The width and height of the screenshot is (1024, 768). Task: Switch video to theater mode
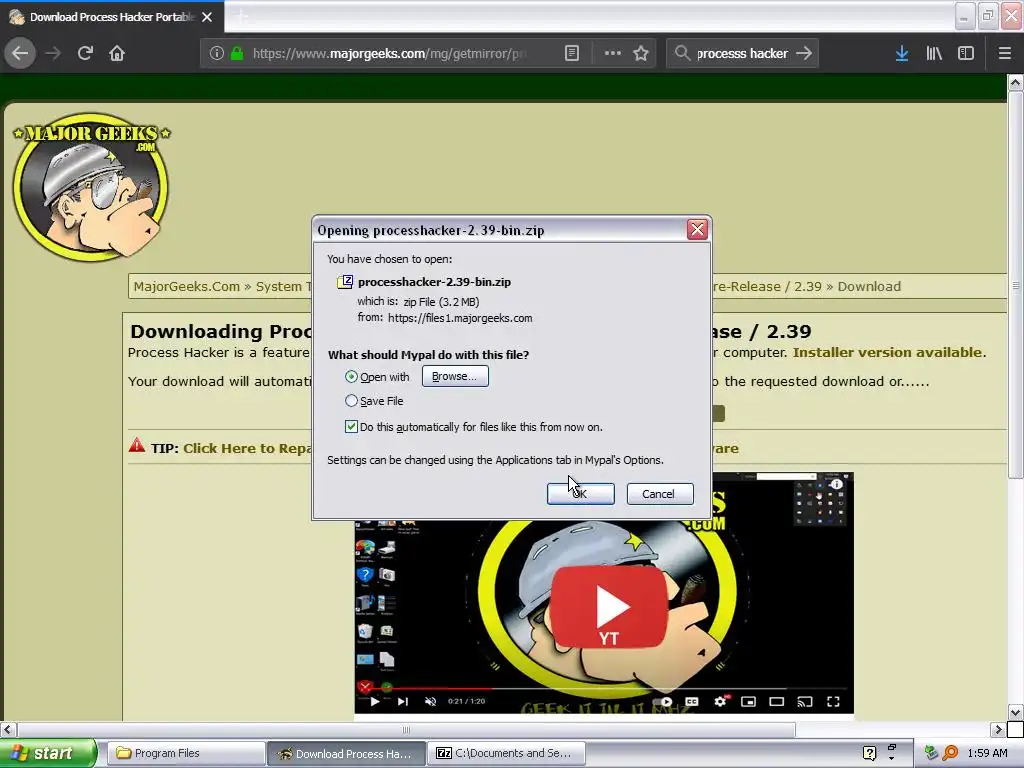776,701
